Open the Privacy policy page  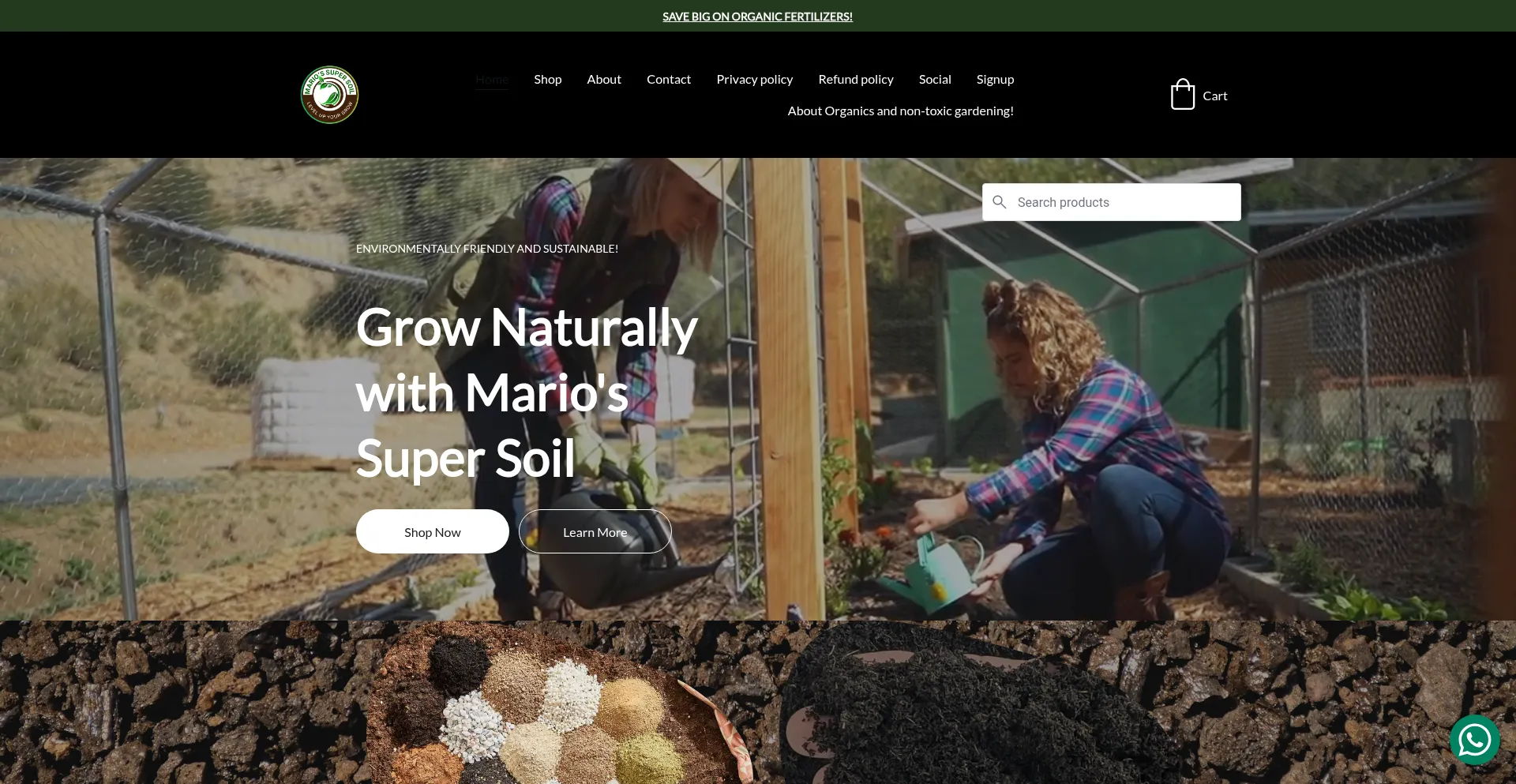point(755,80)
